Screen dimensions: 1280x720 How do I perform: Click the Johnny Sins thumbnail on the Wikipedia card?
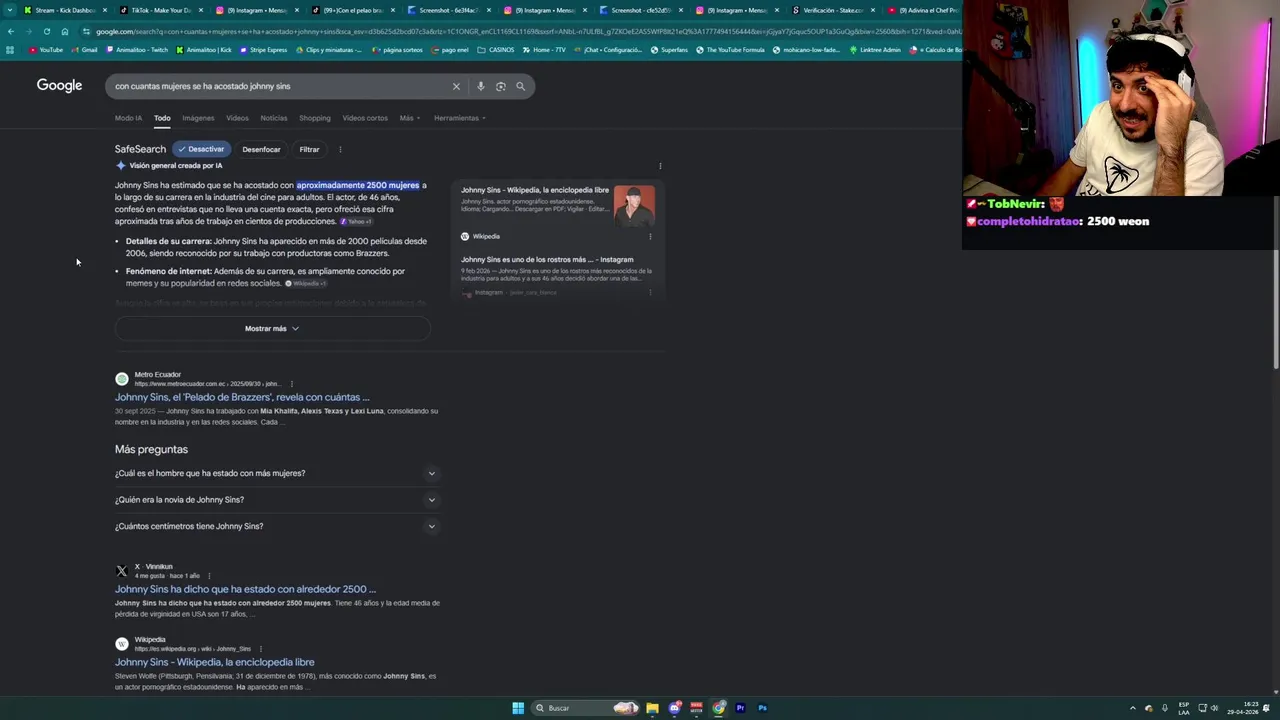(634, 205)
